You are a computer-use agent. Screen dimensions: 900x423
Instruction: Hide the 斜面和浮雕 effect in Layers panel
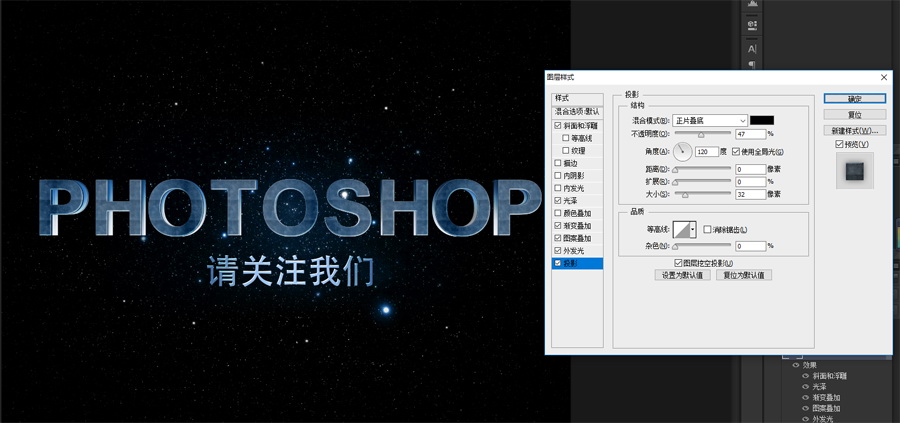pyautogui.click(x=805, y=376)
